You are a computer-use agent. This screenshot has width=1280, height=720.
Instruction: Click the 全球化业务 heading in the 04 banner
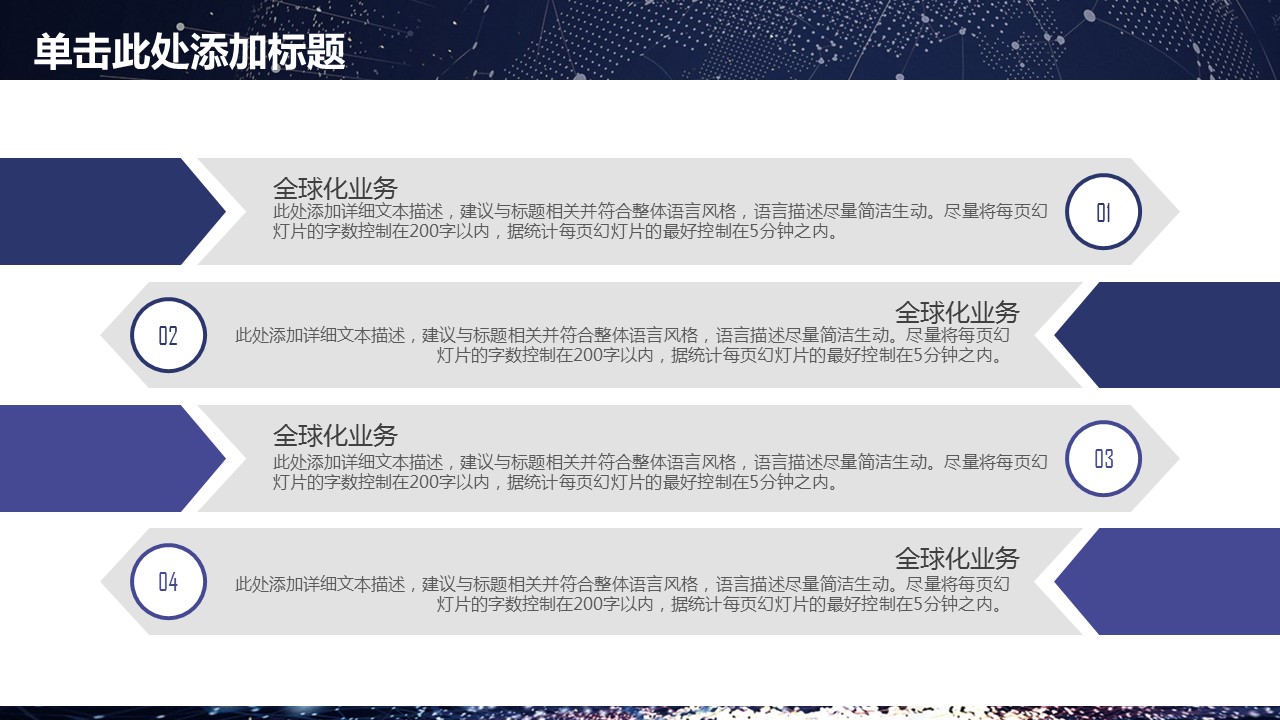coord(957,558)
